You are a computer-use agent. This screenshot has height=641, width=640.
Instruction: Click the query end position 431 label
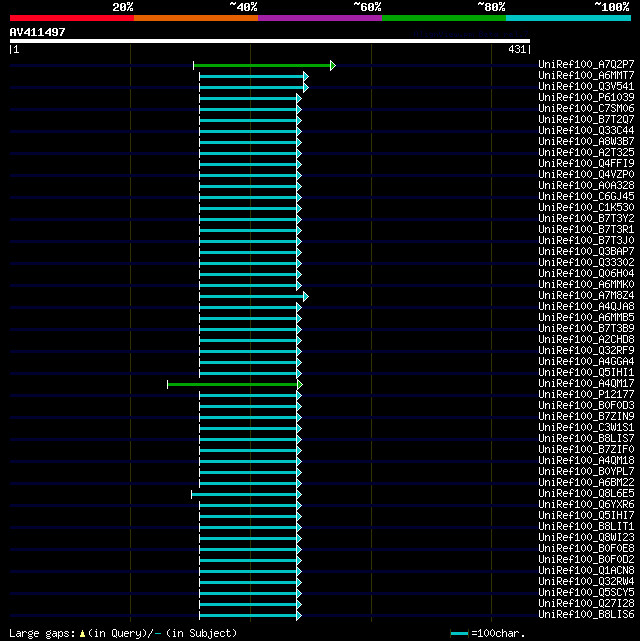(x=517, y=49)
